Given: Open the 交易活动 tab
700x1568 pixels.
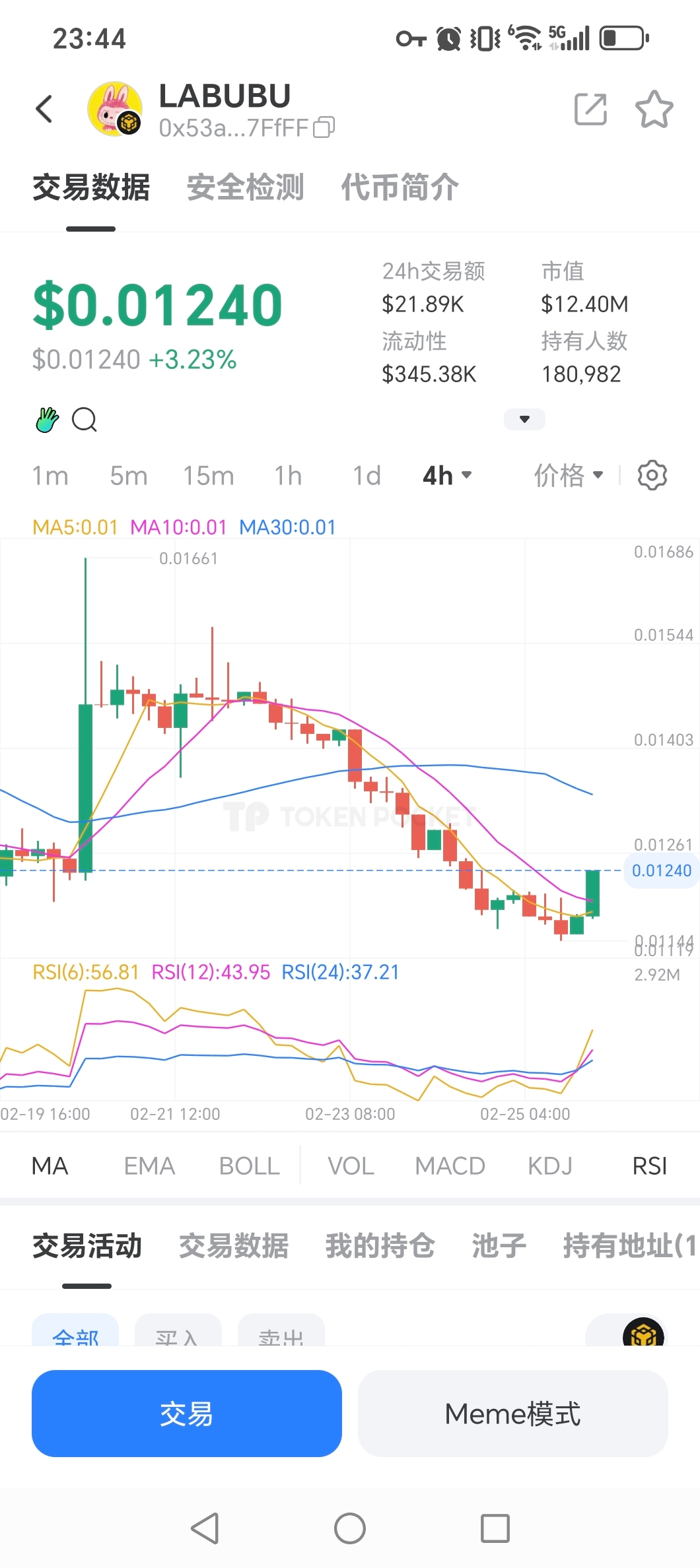Looking at the screenshot, I should pos(87,1246).
